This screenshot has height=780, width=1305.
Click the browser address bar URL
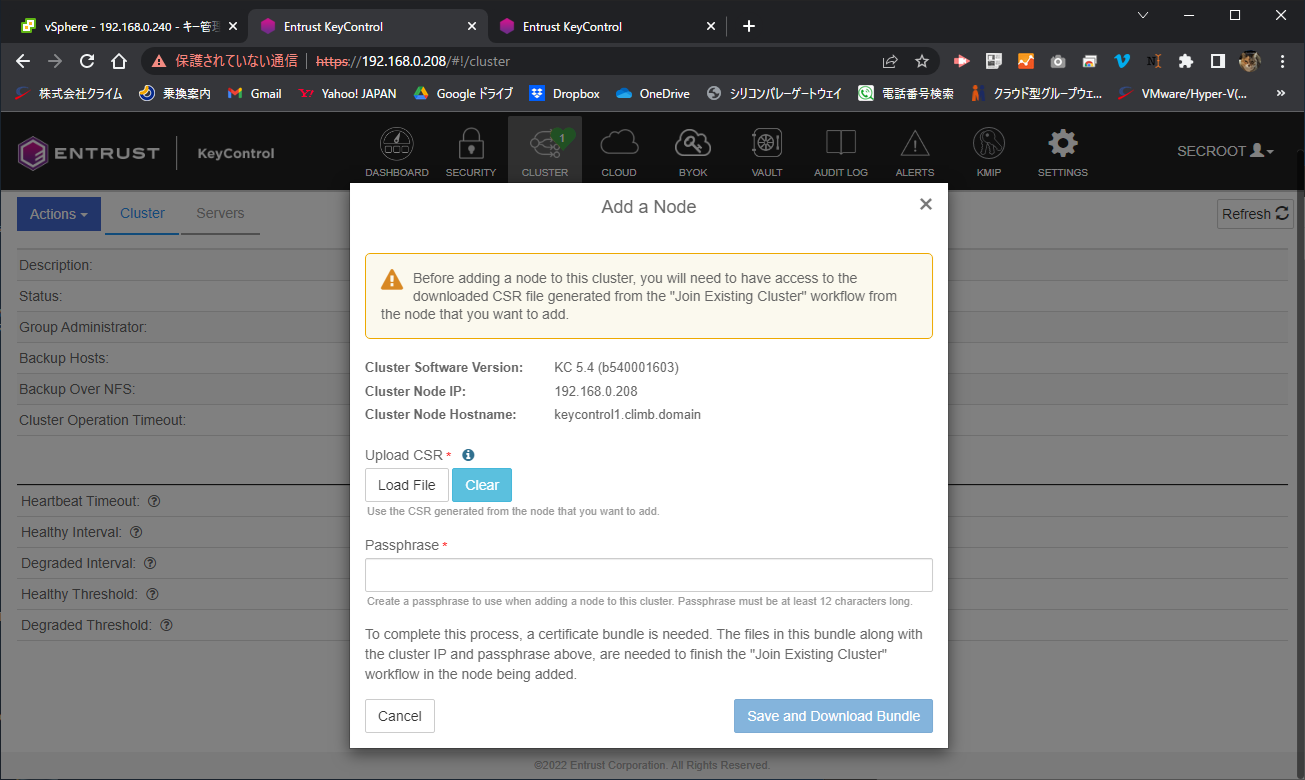click(x=413, y=61)
